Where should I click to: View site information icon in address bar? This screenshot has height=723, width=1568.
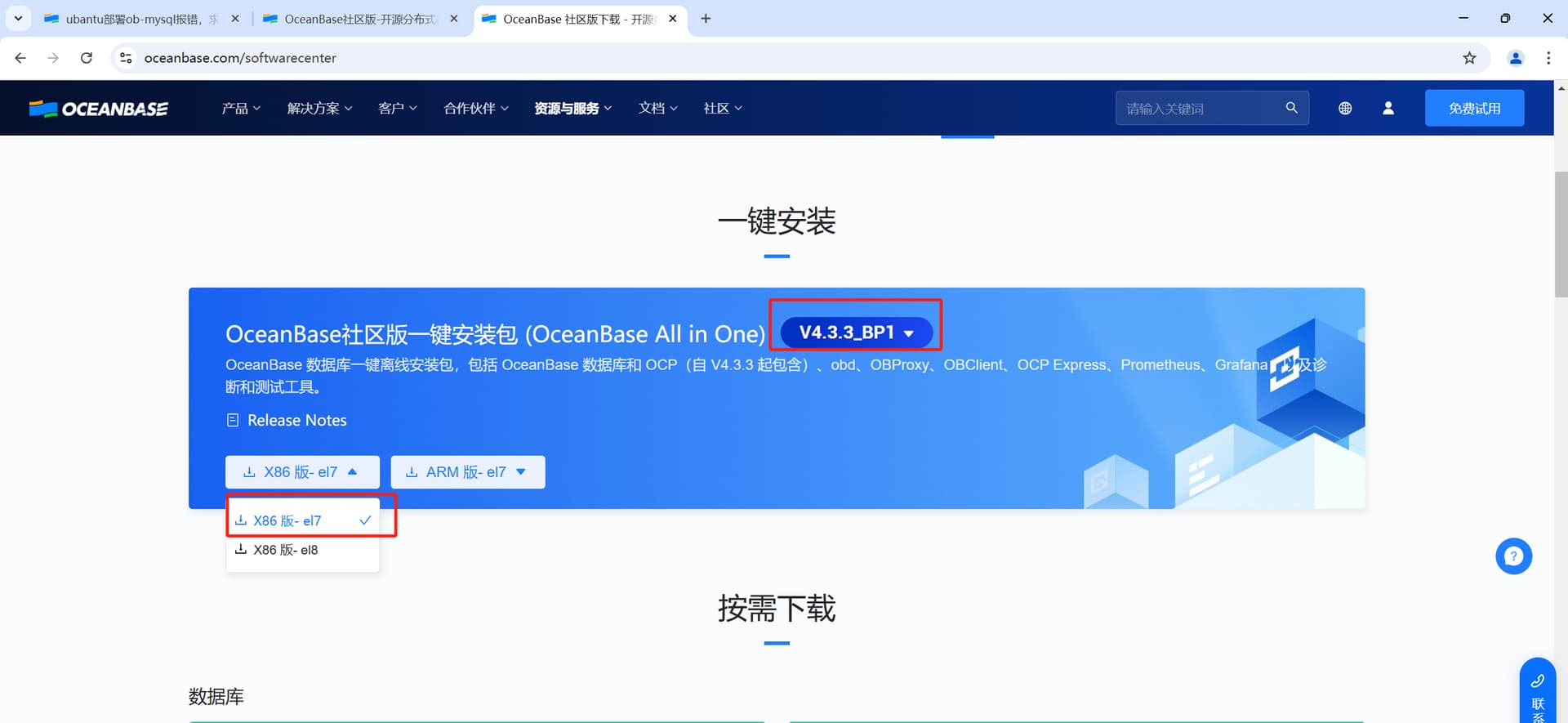[x=126, y=58]
